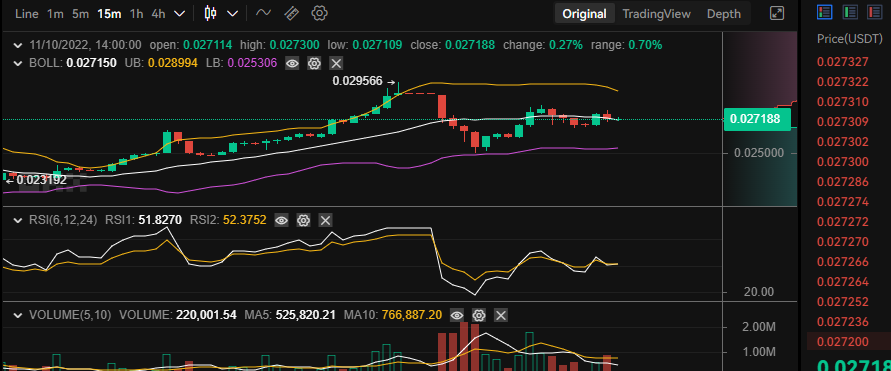
Task: Click order book price 0.027302
Action: click(843, 141)
